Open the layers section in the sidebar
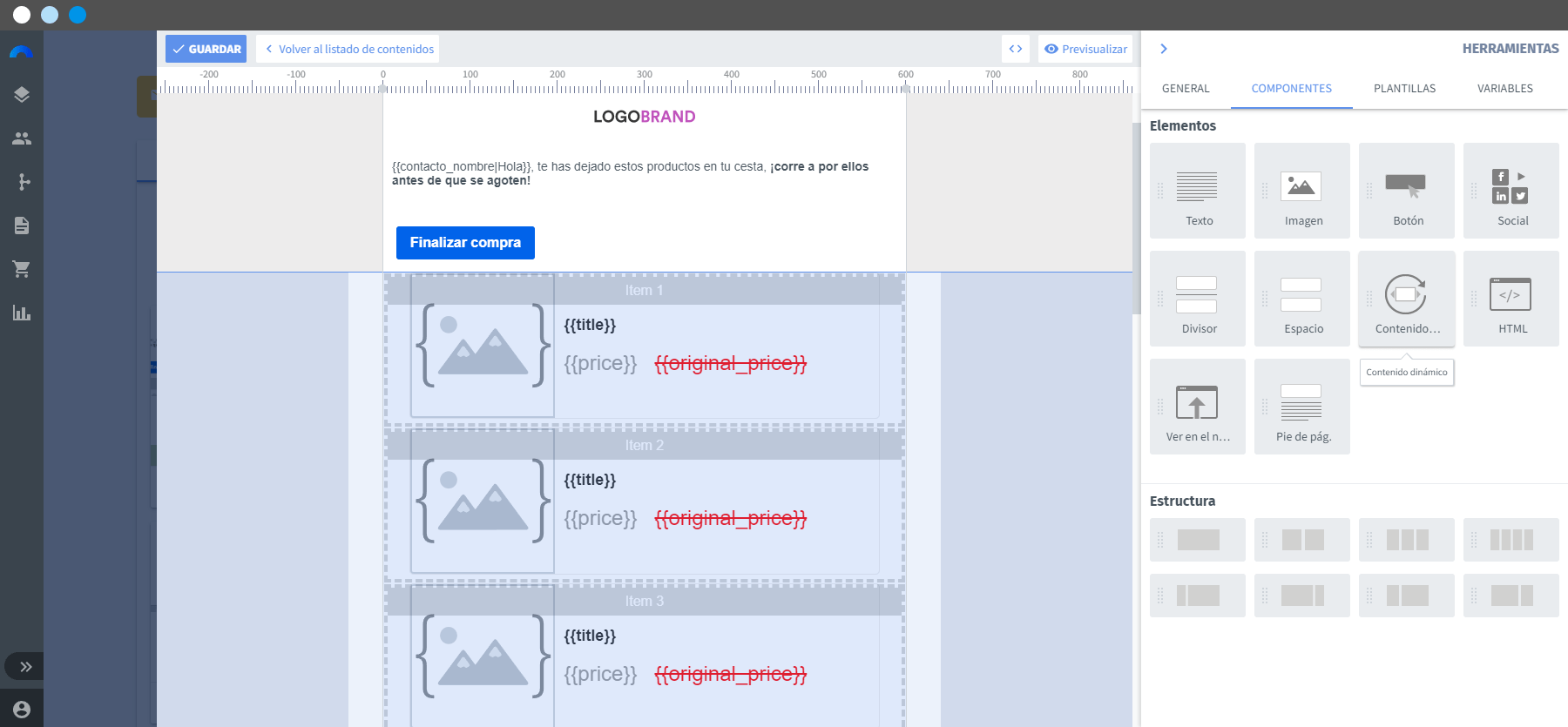1568x727 pixels. point(22,95)
